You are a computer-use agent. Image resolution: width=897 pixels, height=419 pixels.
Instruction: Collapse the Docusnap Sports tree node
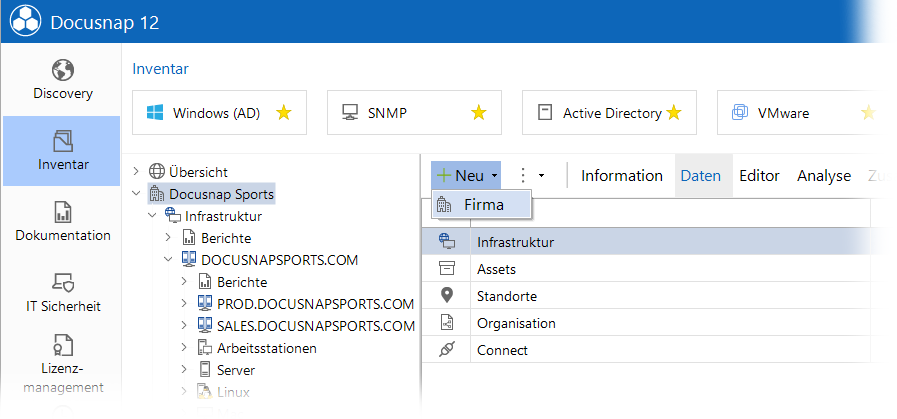tap(136, 193)
